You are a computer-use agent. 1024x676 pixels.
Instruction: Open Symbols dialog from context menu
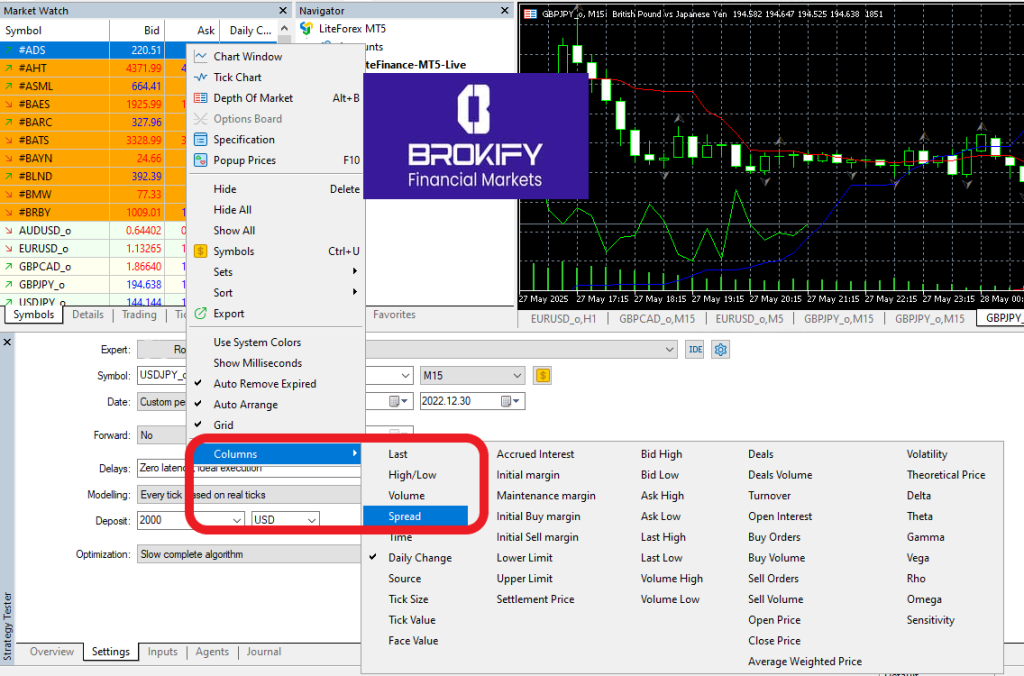233,252
